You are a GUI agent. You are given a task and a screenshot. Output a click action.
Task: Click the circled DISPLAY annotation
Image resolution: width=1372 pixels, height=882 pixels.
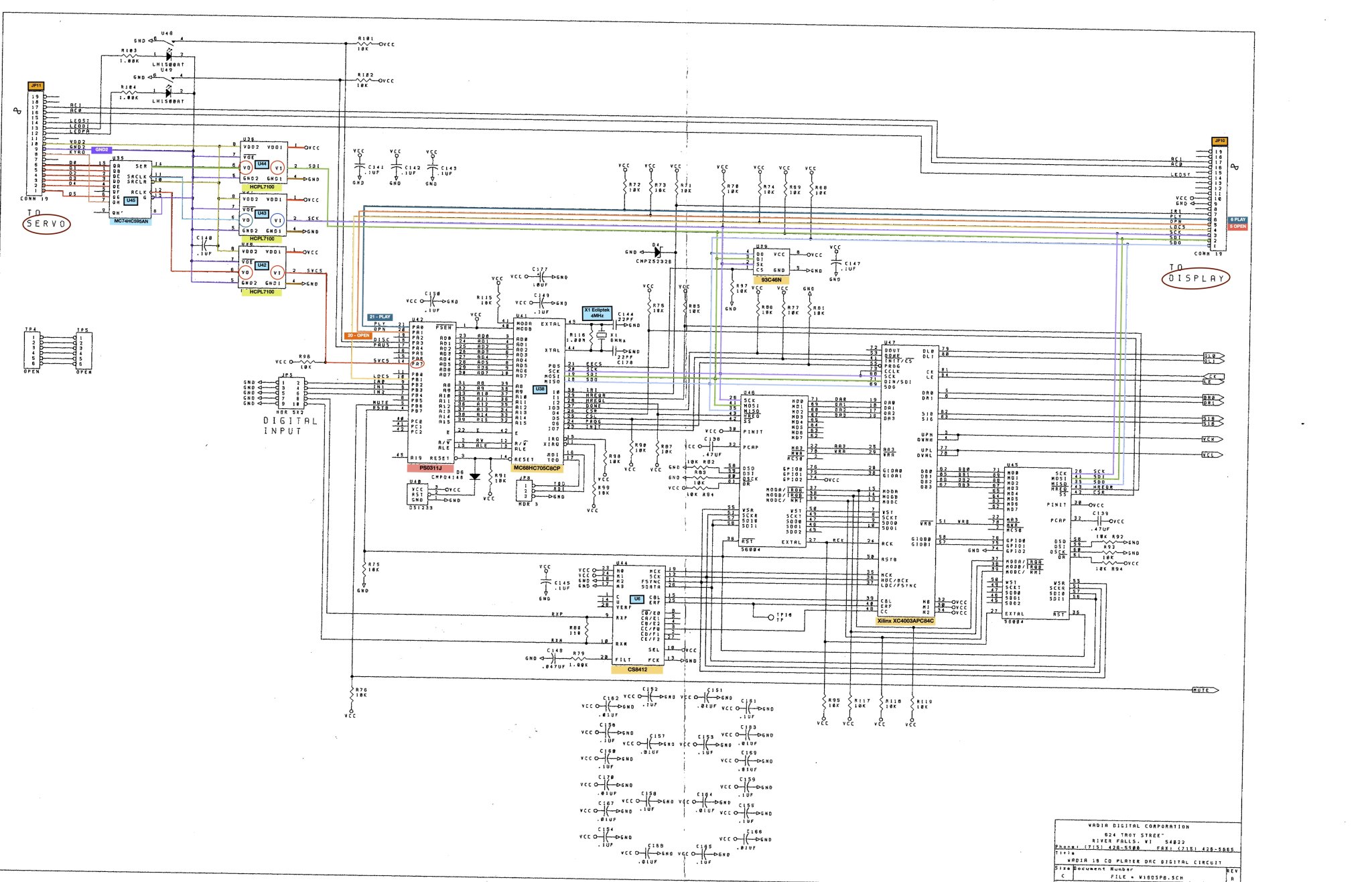click(x=1196, y=278)
